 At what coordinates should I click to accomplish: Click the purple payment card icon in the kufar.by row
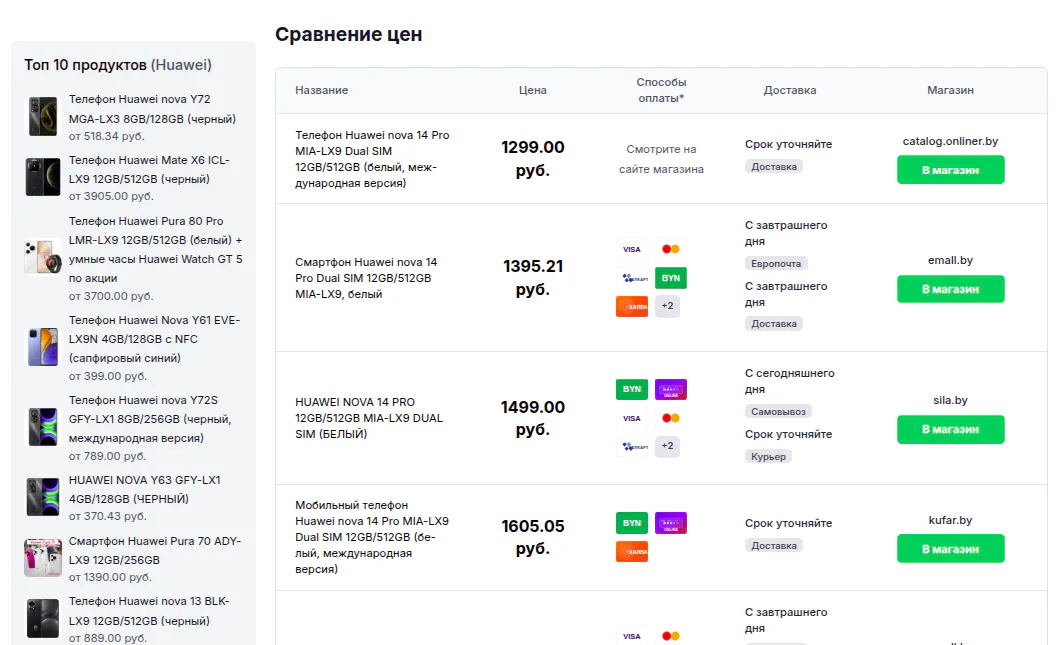point(671,523)
